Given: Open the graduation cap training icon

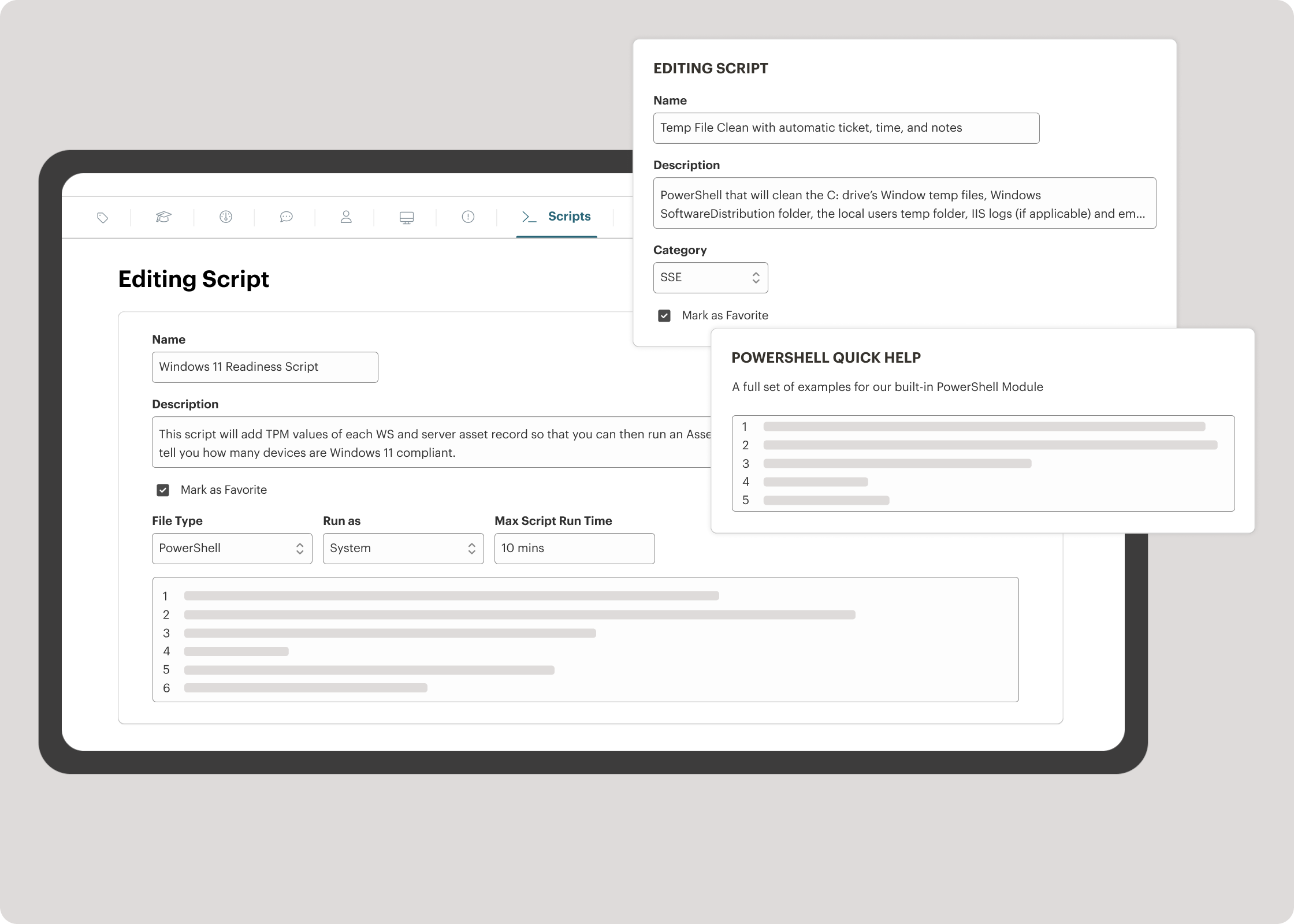Looking at the screenshot, I should pyautogui.click(x=163, y=217).
